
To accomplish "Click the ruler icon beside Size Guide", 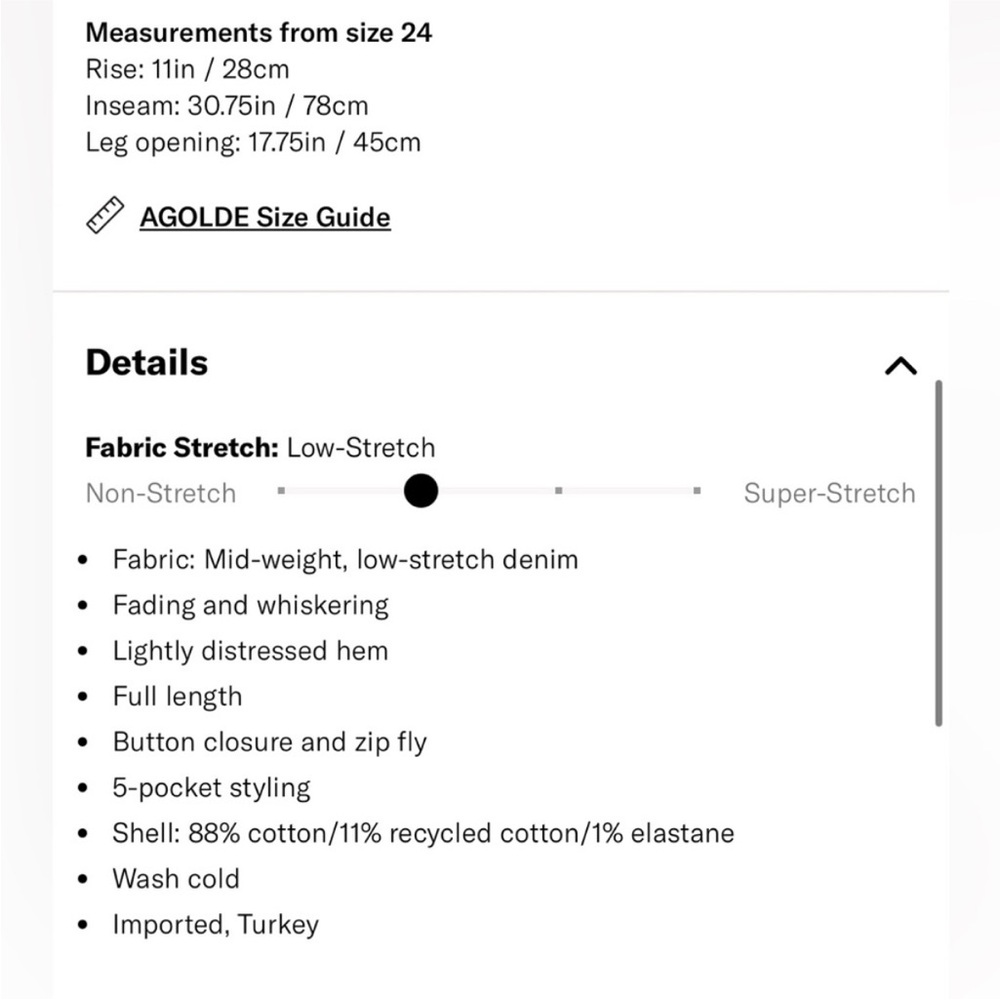I will pyautogui.click(x=104, y=216).
